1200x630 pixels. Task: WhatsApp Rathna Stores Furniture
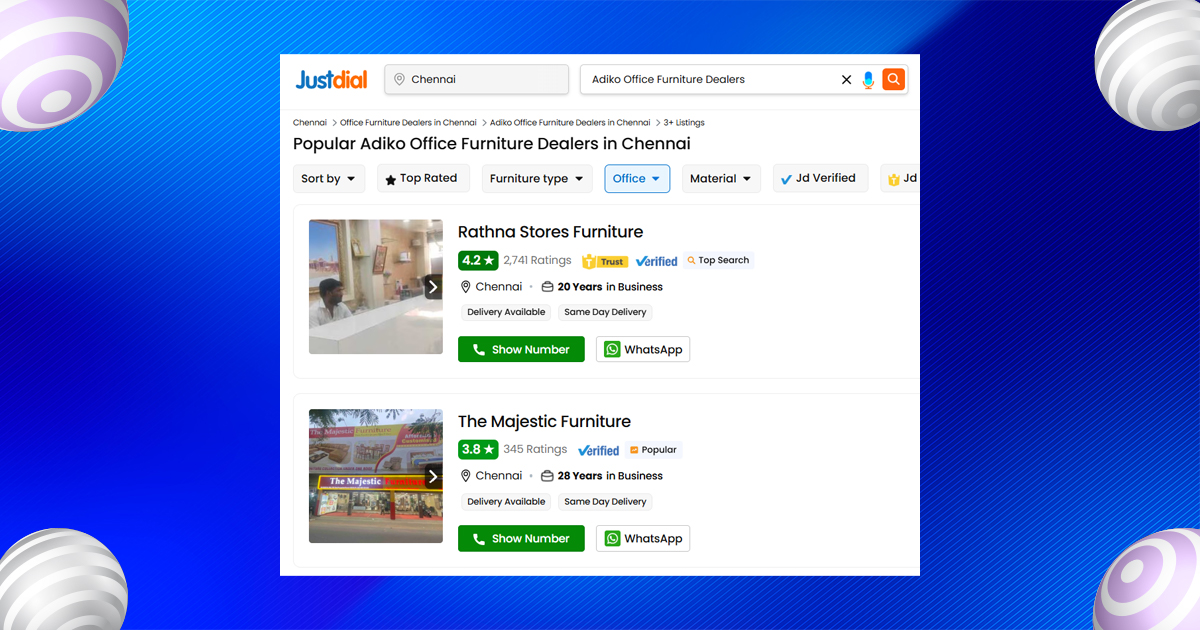tap(643, 349)
